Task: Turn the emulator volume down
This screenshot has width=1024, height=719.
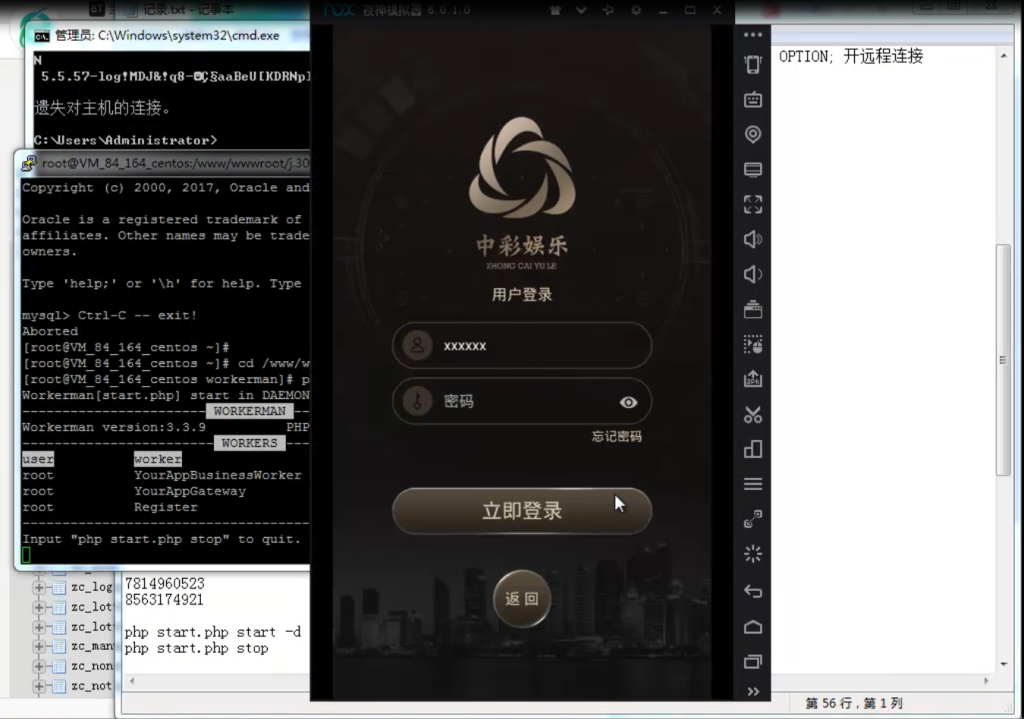Action: (x=753, y=274)
